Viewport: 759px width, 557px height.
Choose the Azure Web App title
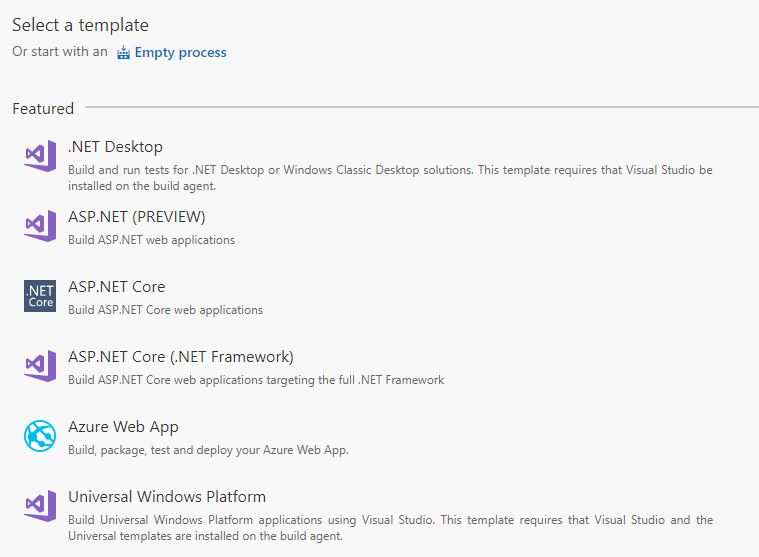123,427
